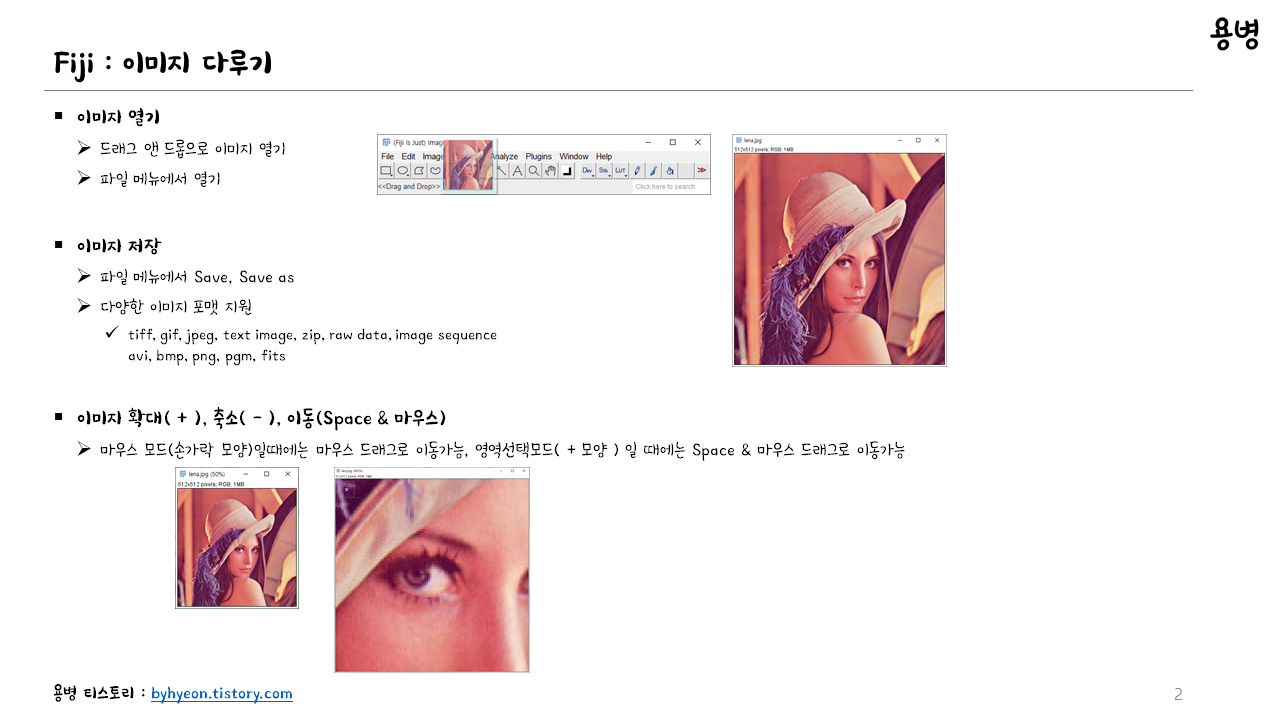Close the Fiji main window
The width and height of the screenshot is (1280, 720).
pyautogui.click(x=698, y=142)
